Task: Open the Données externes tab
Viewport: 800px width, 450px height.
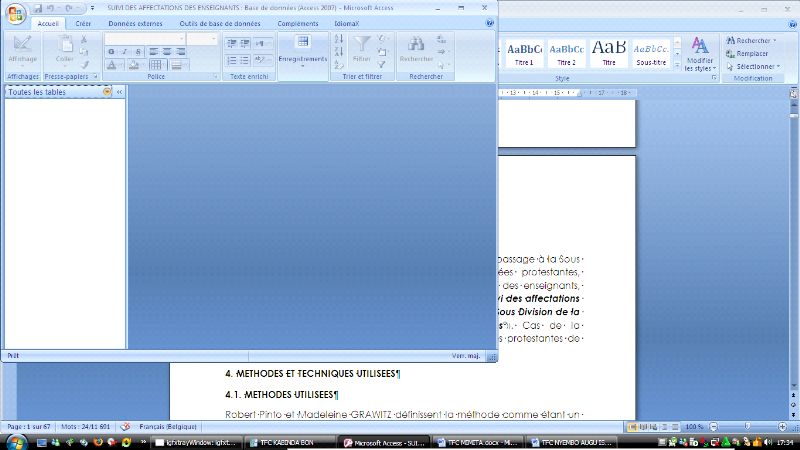Action: tap(135, 23)
